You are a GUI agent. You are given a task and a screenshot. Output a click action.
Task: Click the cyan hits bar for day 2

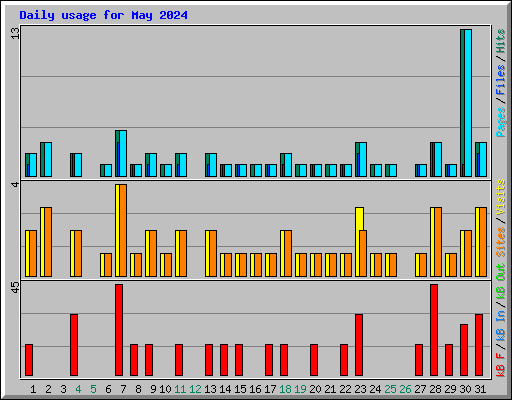[x=48, y=159]
